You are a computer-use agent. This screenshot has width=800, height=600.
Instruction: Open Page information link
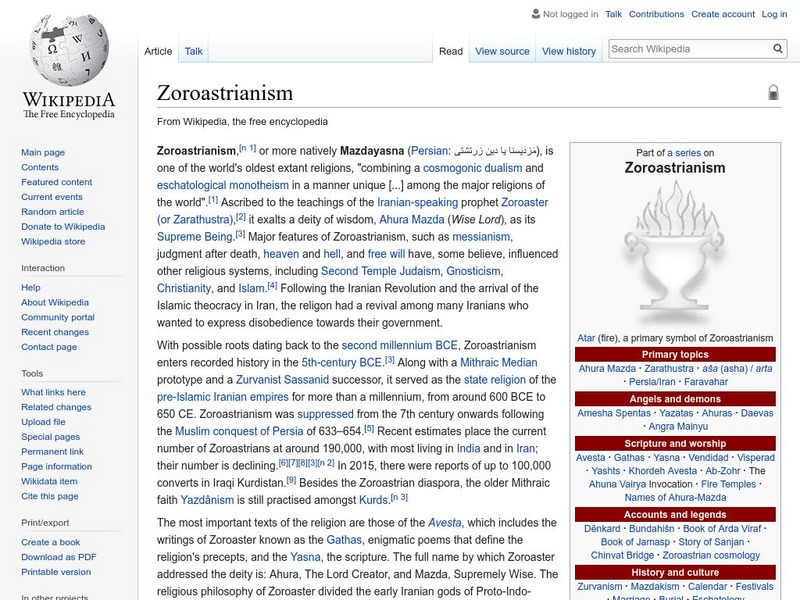point(57,466)
